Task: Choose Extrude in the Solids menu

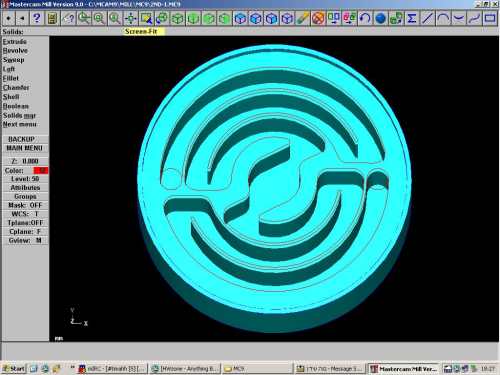Action: (x=15, y=42)
